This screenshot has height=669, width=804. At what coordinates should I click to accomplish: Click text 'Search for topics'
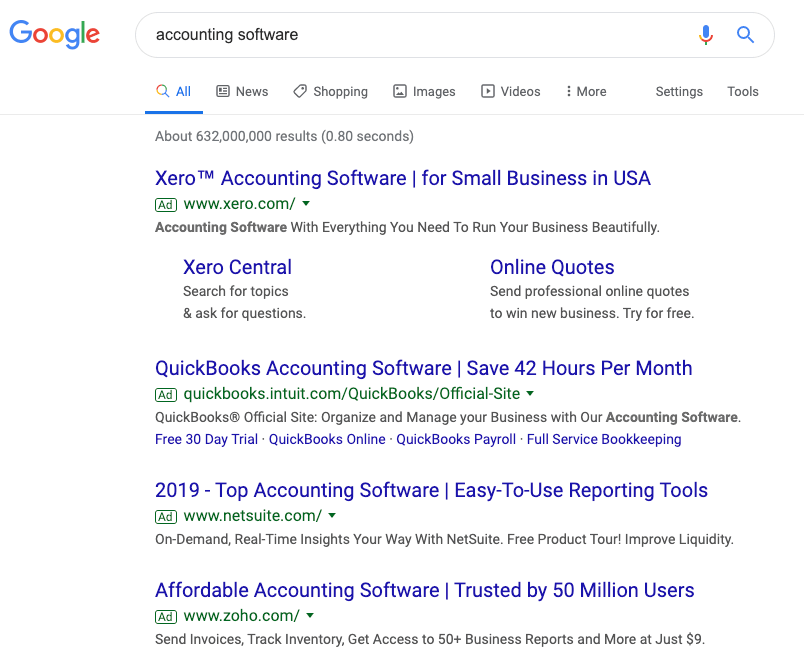tap(236, 291)
